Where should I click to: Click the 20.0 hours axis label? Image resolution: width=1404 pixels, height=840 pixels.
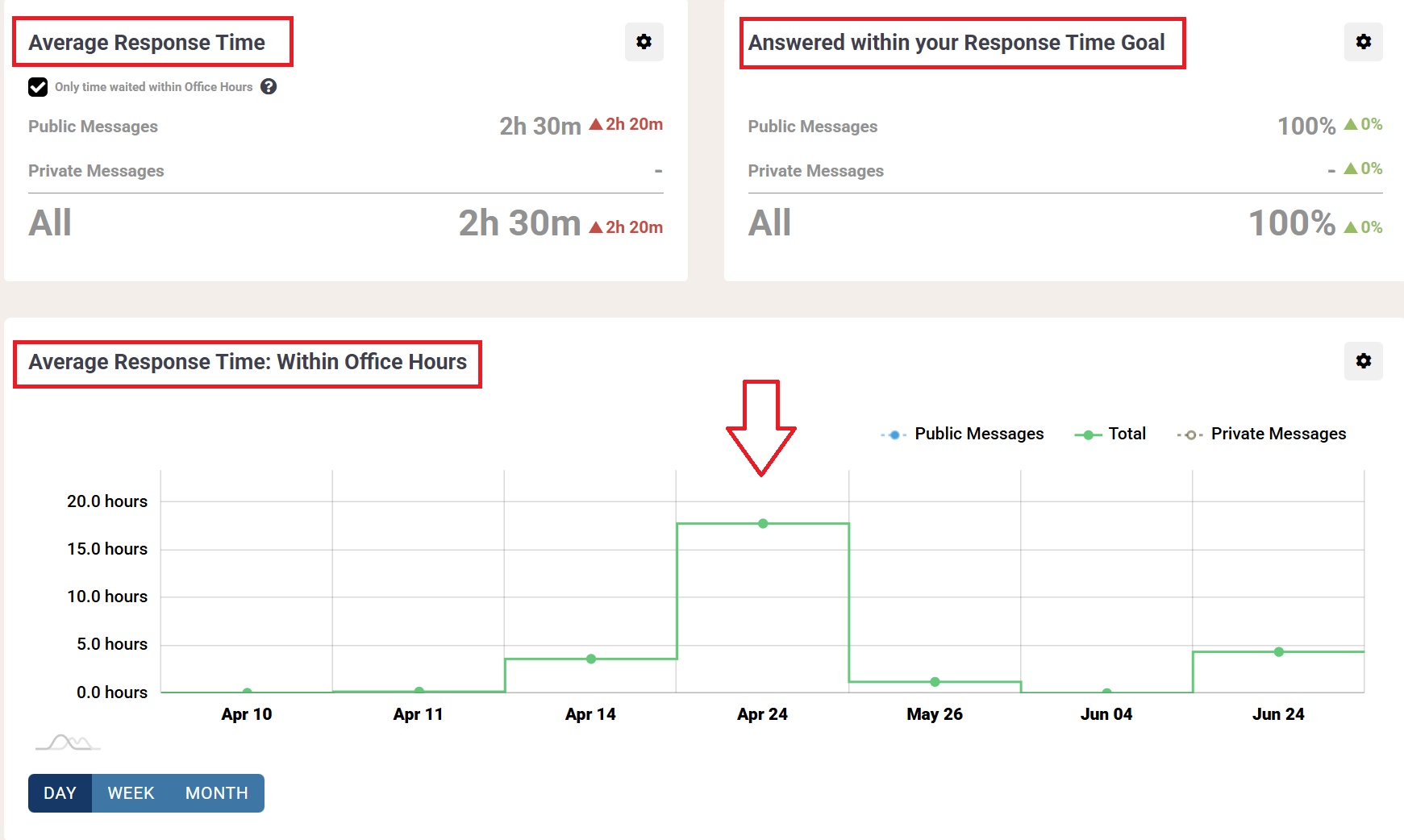(107, 501)
